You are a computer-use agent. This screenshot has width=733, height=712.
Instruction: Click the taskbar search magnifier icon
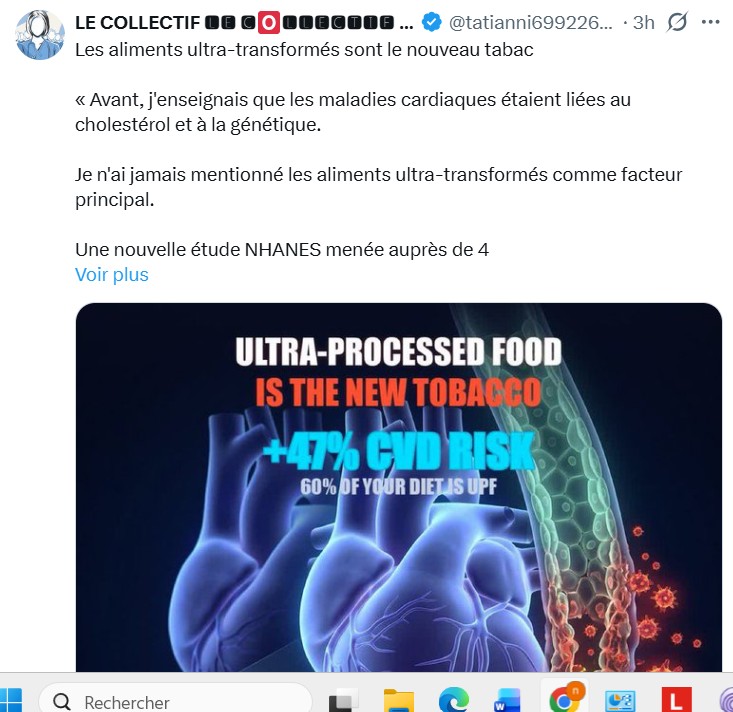pos(62,701)
